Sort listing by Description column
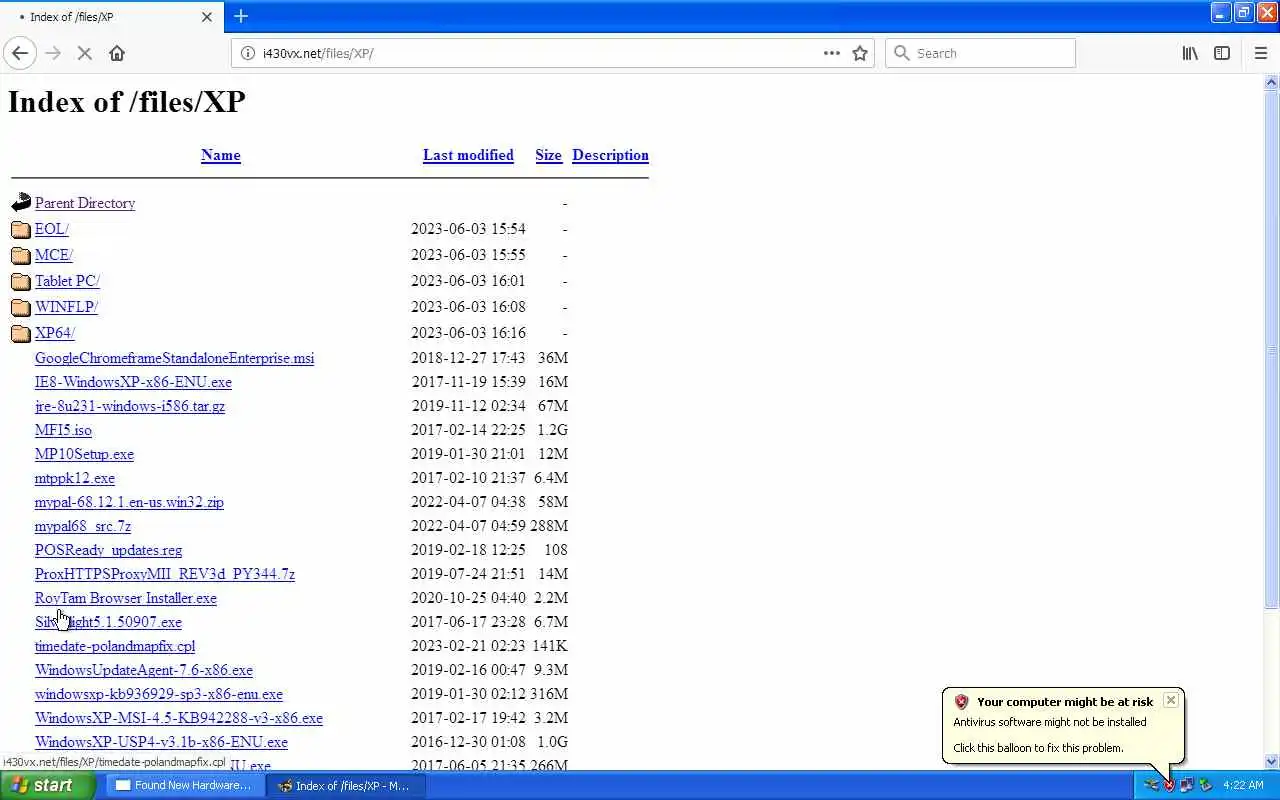The image size is (1280, 800). pos(610,155)
